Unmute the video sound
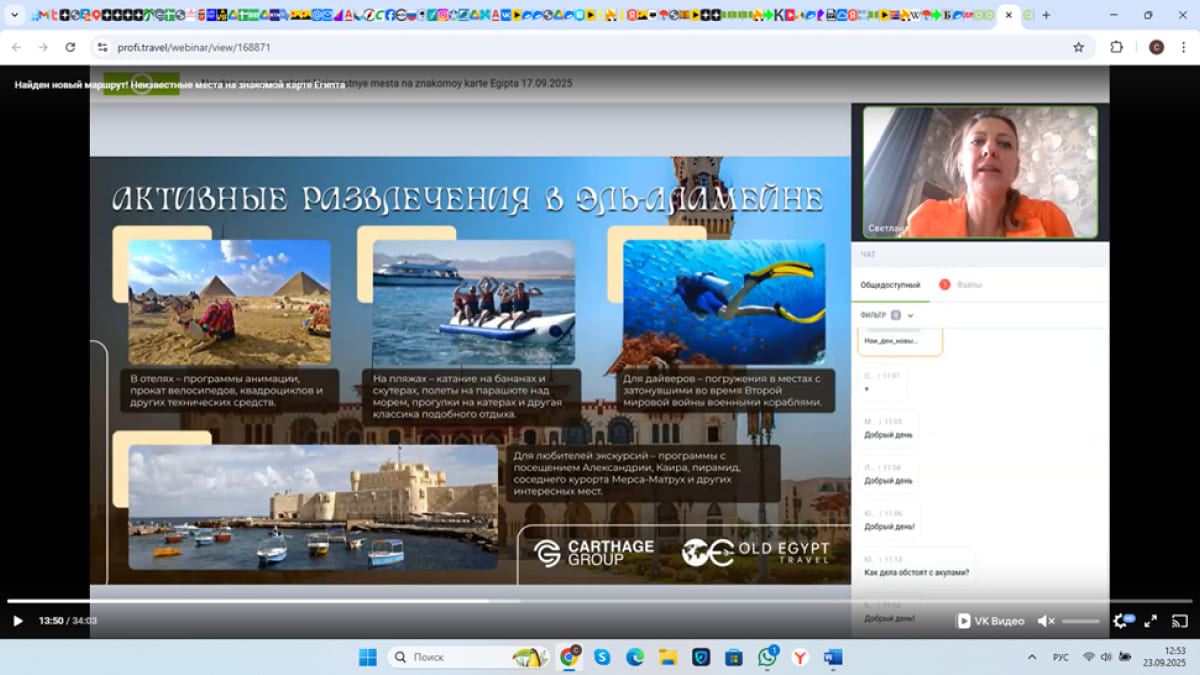The height and width of the screenshot is (675, 1200). tap(1045, 621)
